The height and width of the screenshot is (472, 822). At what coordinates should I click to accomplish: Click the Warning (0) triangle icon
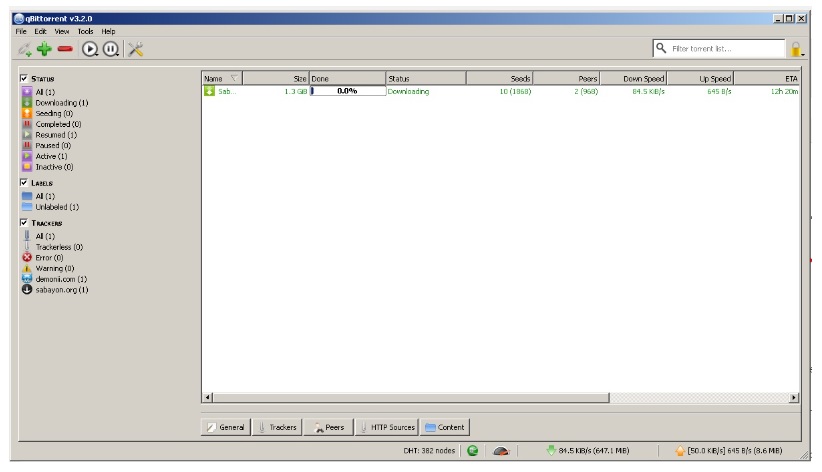27,269
